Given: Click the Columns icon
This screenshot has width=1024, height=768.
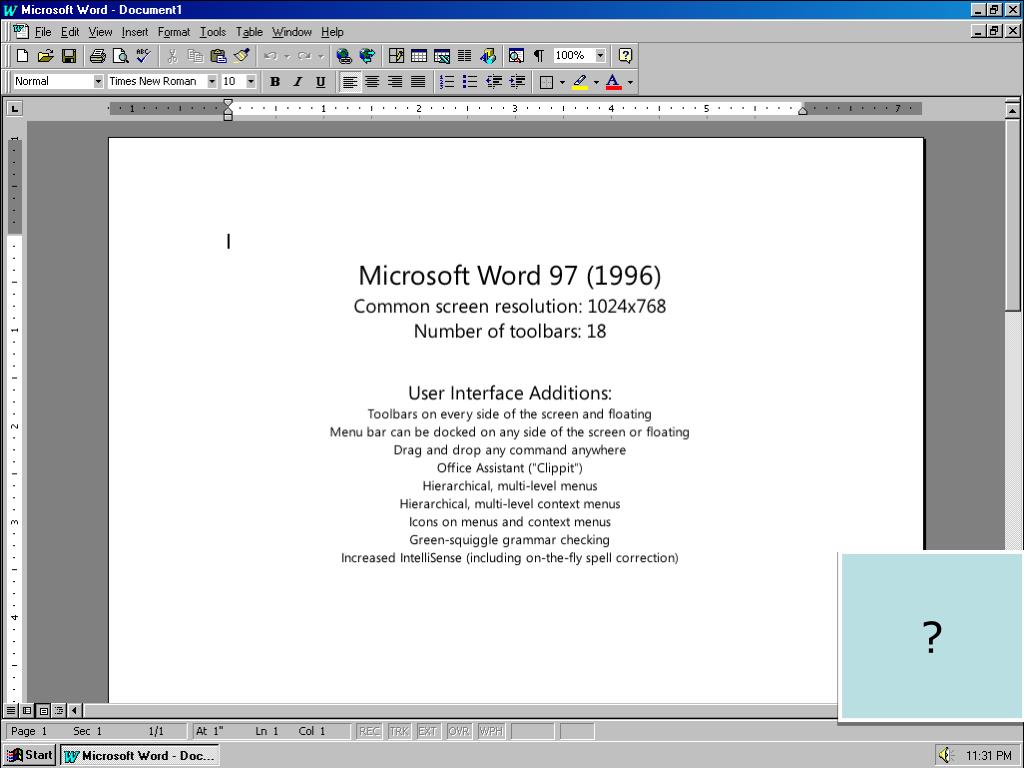Looking at the screenshot, I should click(464, 56).
